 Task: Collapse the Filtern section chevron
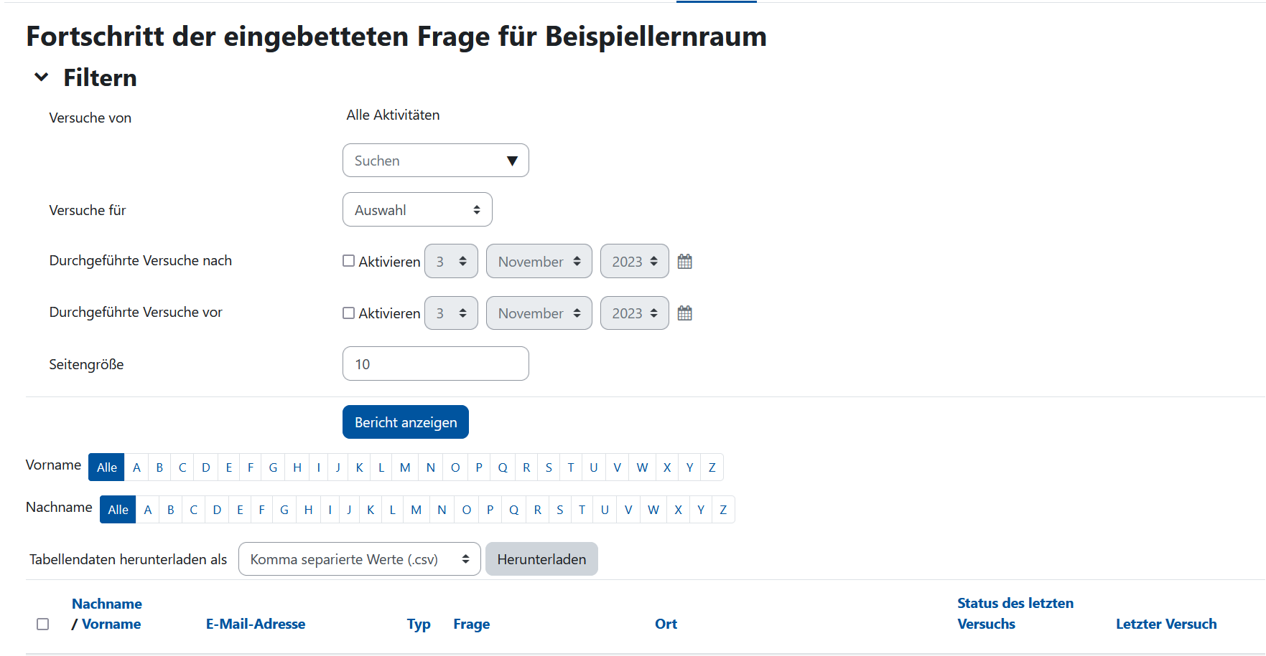[x=41, y=78]
